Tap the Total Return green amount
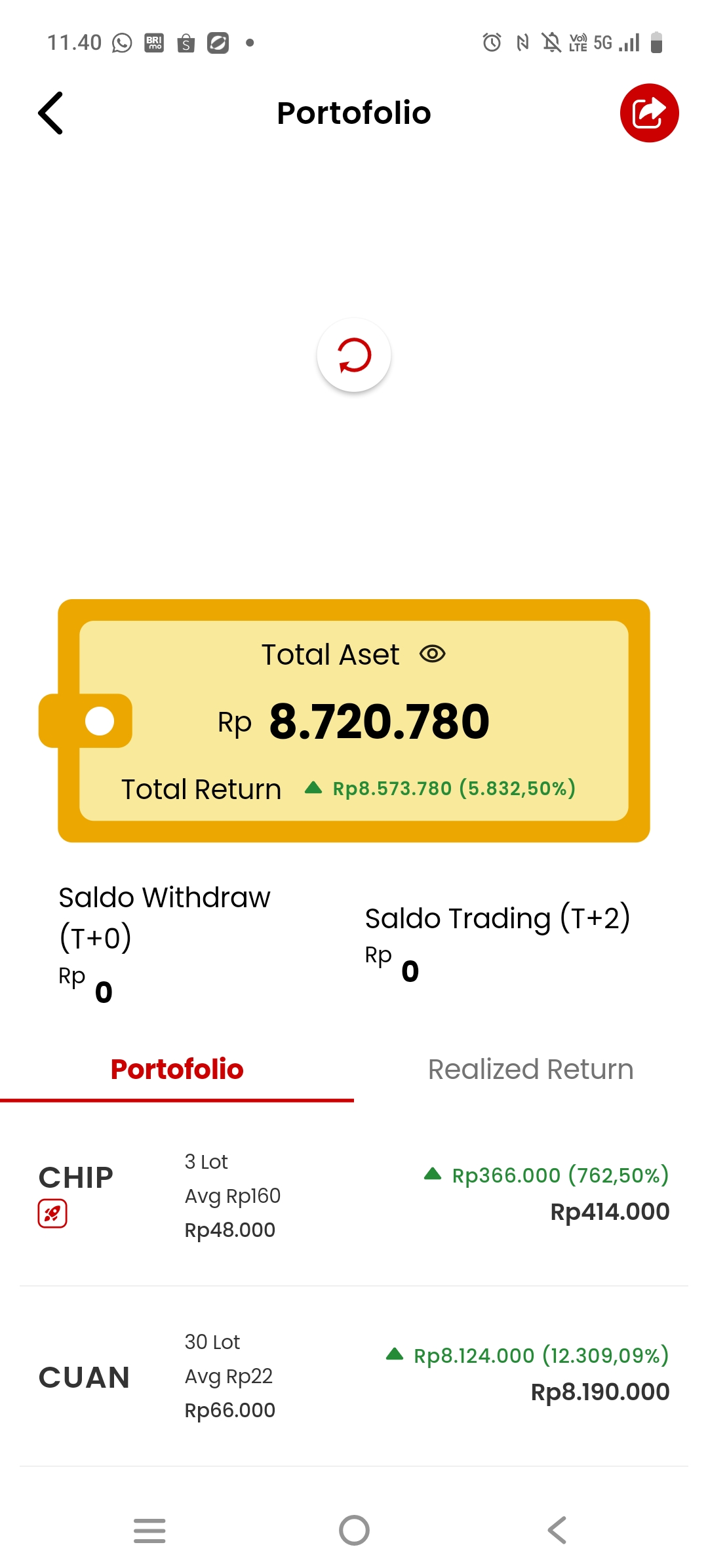This screenshot has width=708, height=1568. 454,789
